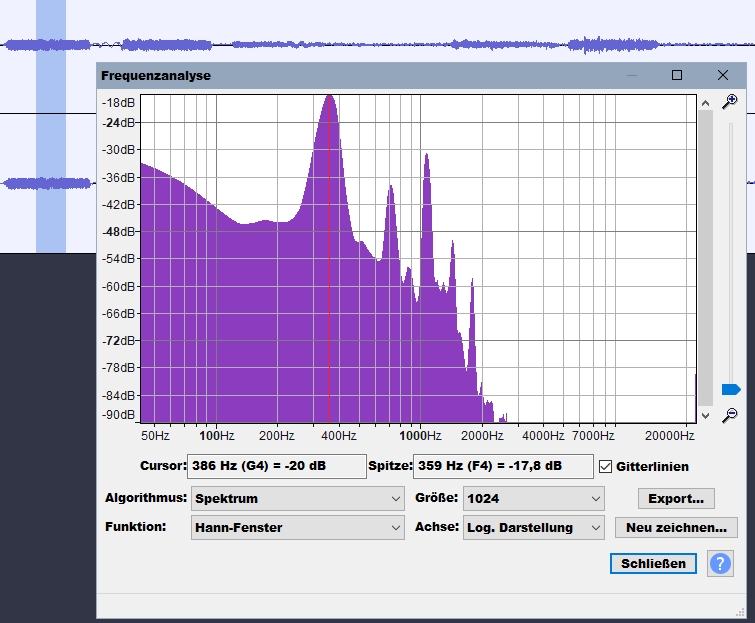
Task: Click the zoom-out magnifier icon
Action: click(x=730, y=415)
